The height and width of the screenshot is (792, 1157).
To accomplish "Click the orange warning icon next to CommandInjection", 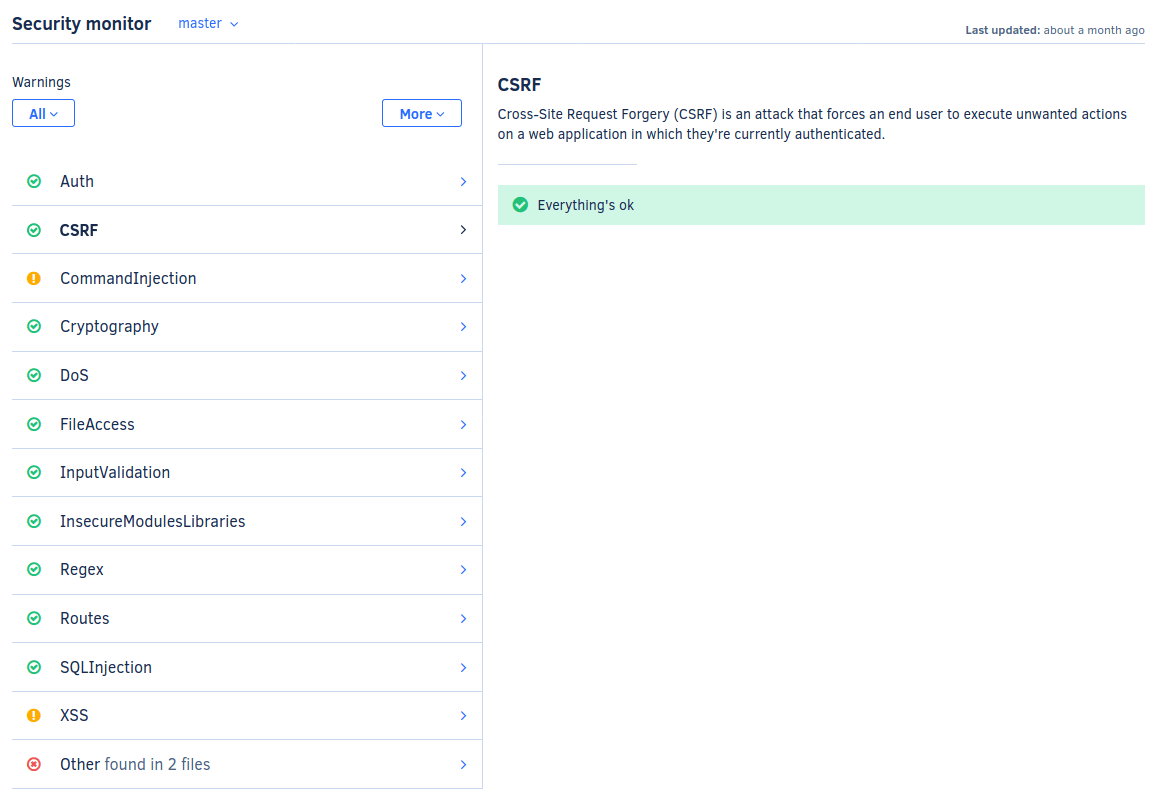I will pyautogui.click(x=34, y=279).
